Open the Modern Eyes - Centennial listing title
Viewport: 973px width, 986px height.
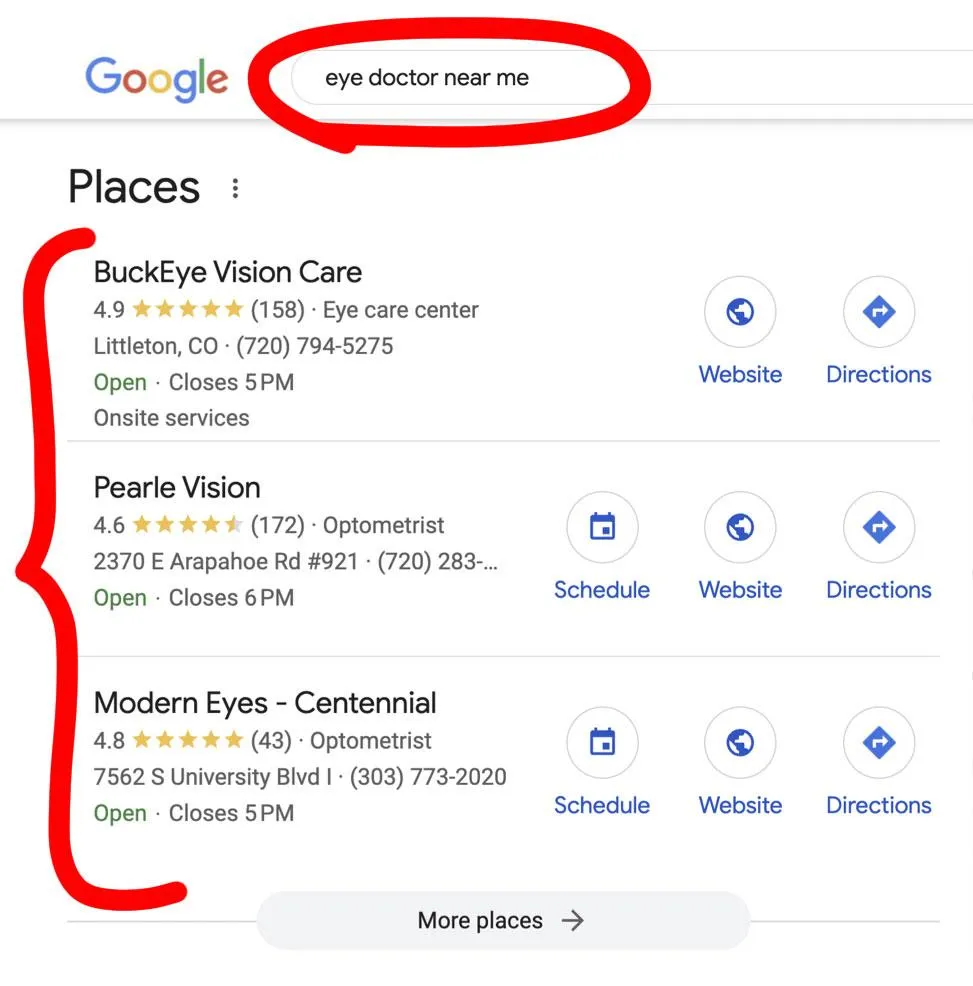tap(265, 703)
